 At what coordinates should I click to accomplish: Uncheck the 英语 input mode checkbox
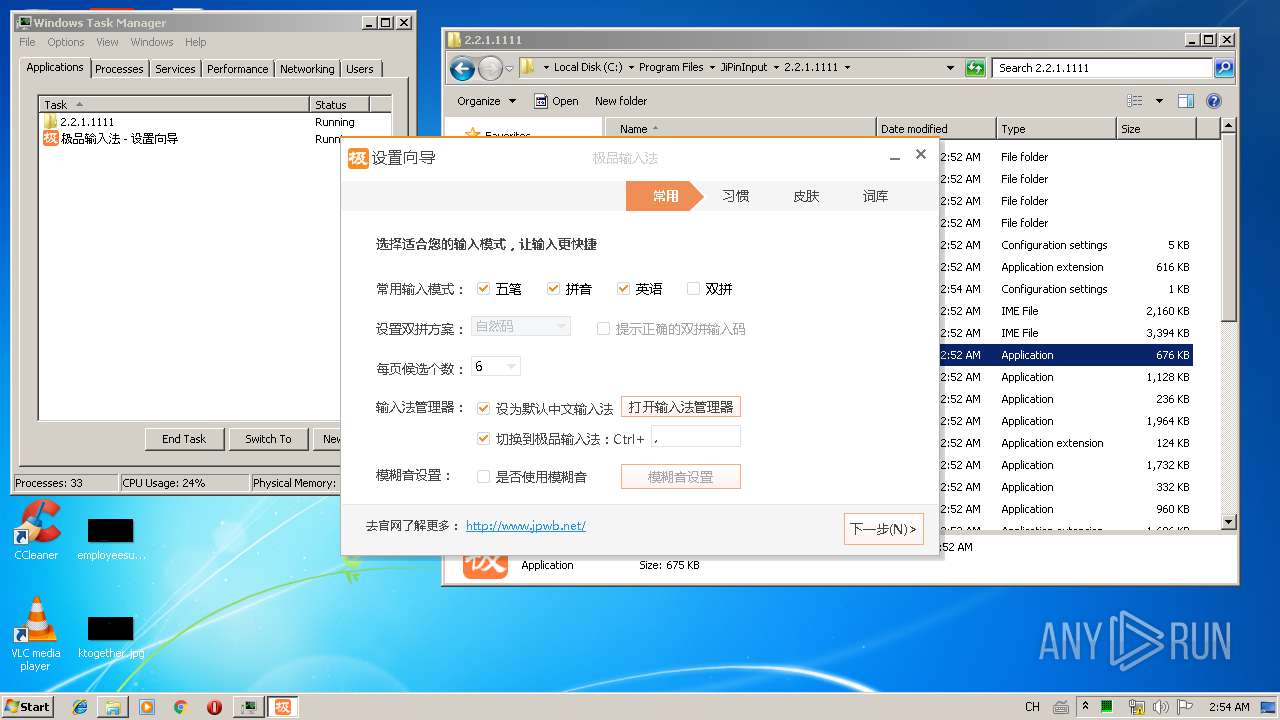coord(624,289)
